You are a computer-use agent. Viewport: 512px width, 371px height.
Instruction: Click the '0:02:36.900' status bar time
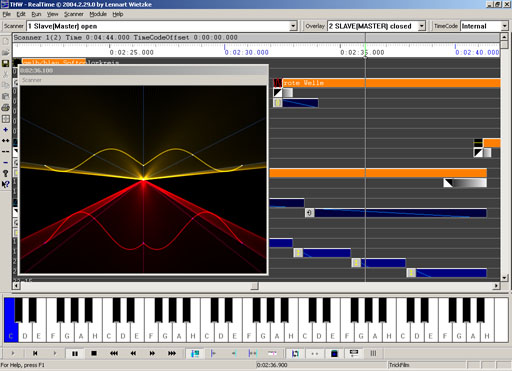coord(272,365)
